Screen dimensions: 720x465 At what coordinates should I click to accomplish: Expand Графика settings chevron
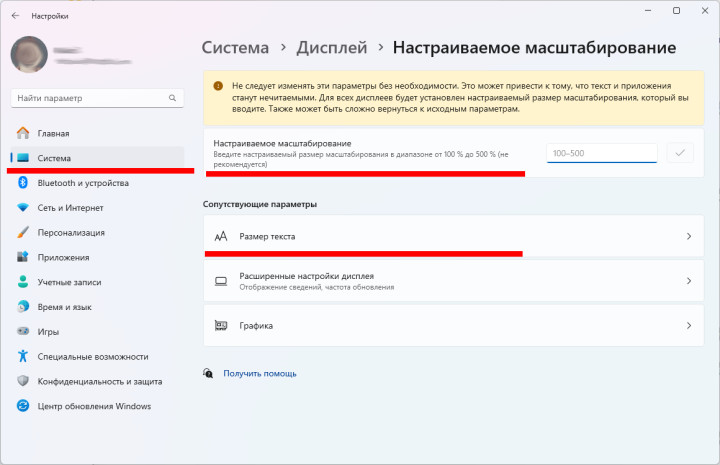click(x=688, y=326)
